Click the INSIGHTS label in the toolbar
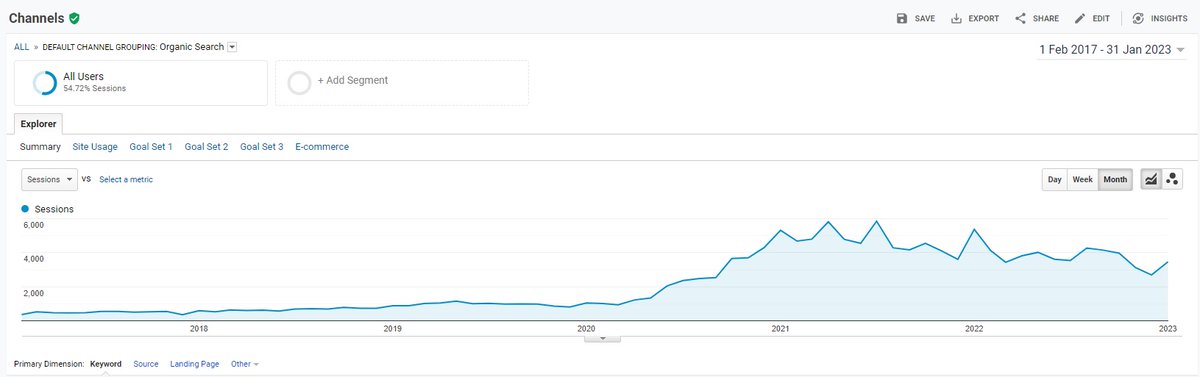This screenshot has width=1200, height=377. point(1169,18)
